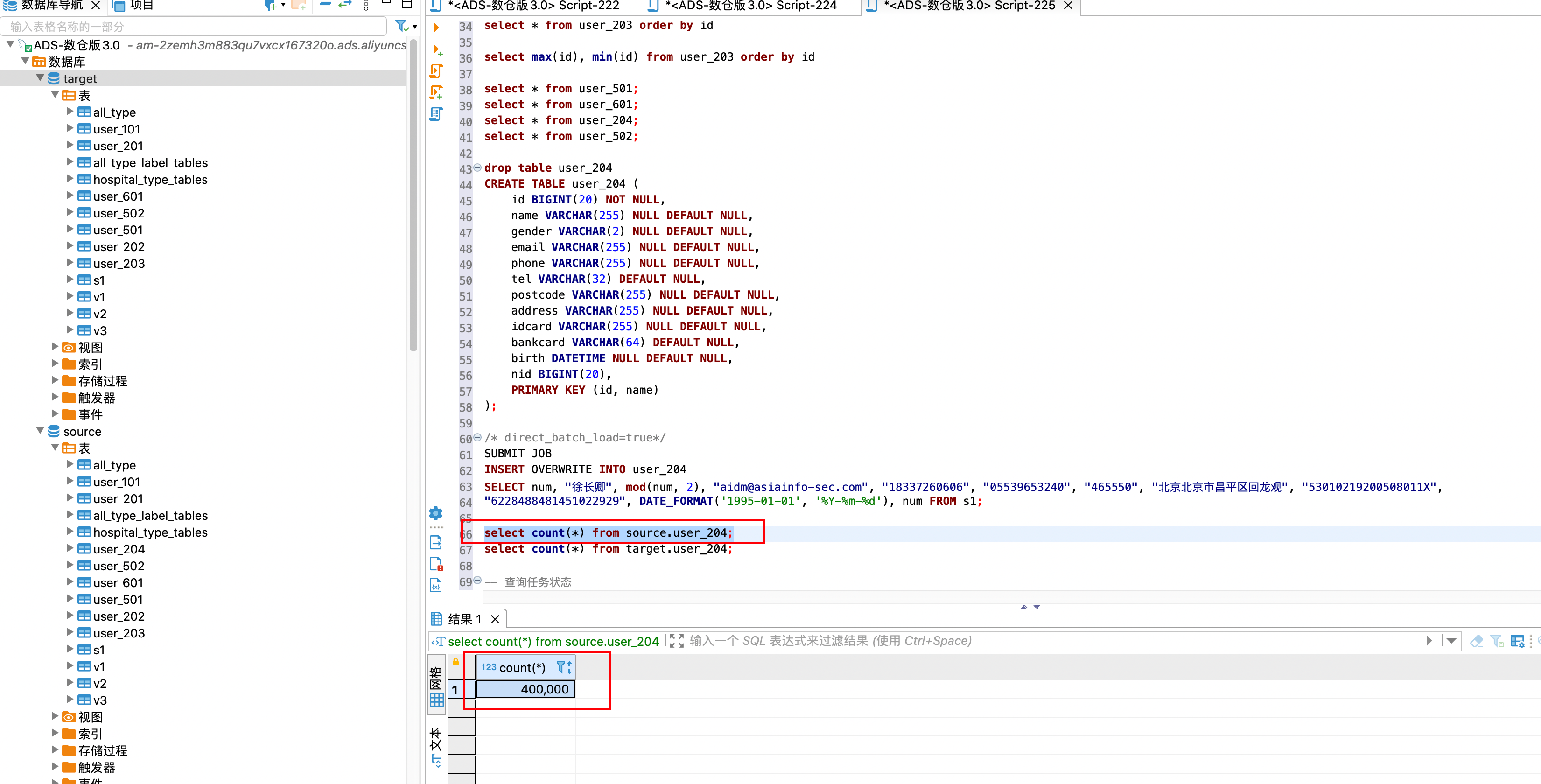Click the show execution log icon

[436, 564]
